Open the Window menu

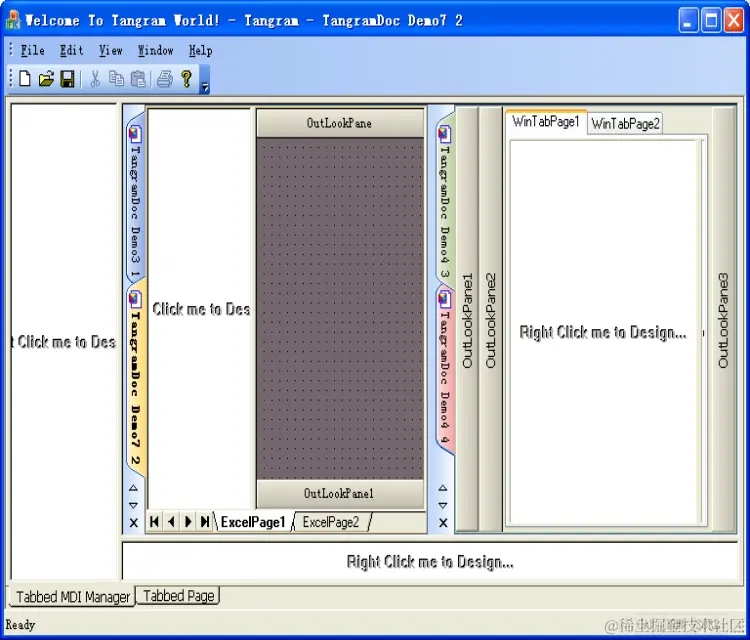(x=155, y=50)
